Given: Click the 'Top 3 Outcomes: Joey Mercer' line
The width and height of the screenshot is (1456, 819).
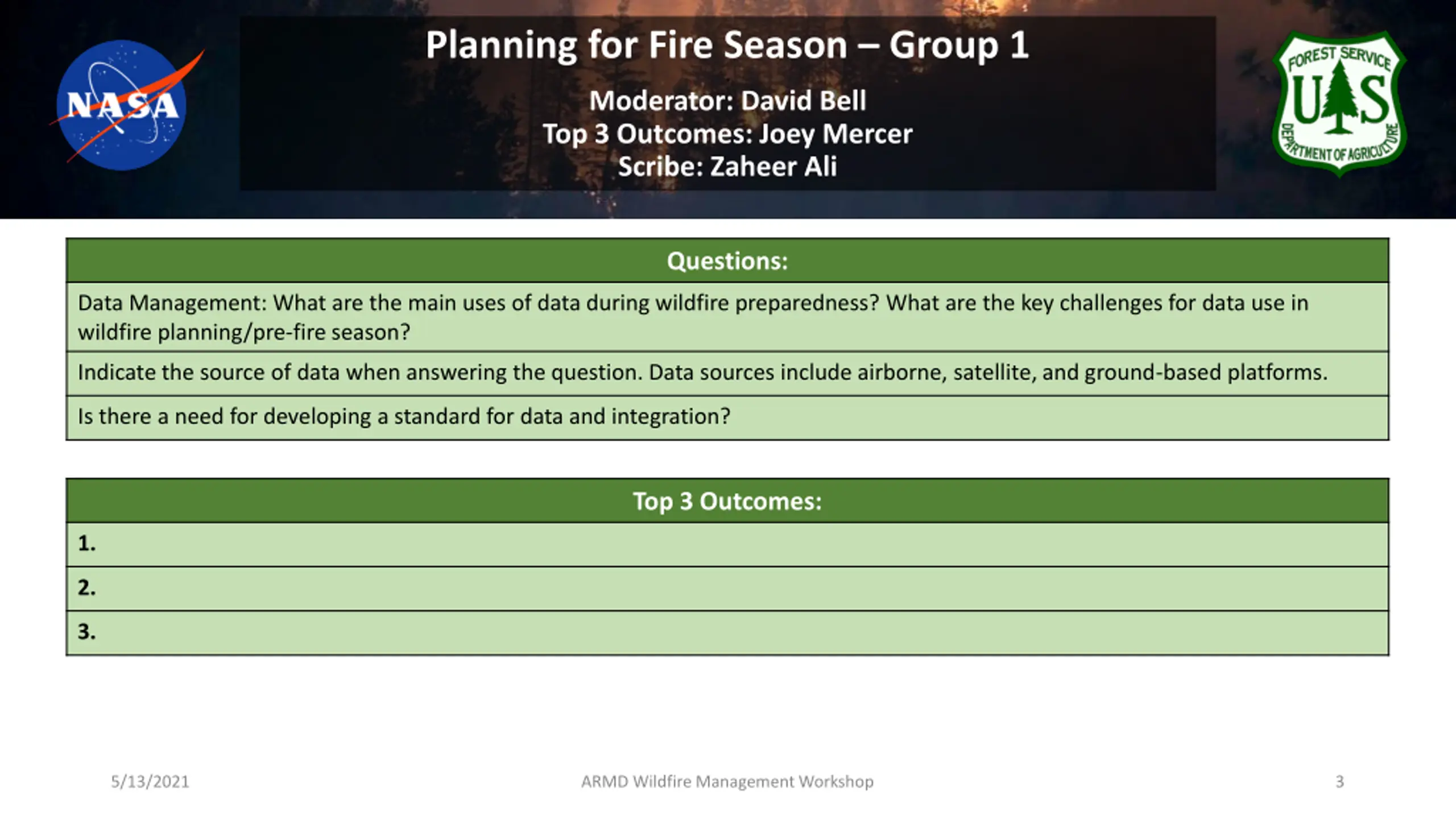Looking at the screenshot, I should [727, 134].
